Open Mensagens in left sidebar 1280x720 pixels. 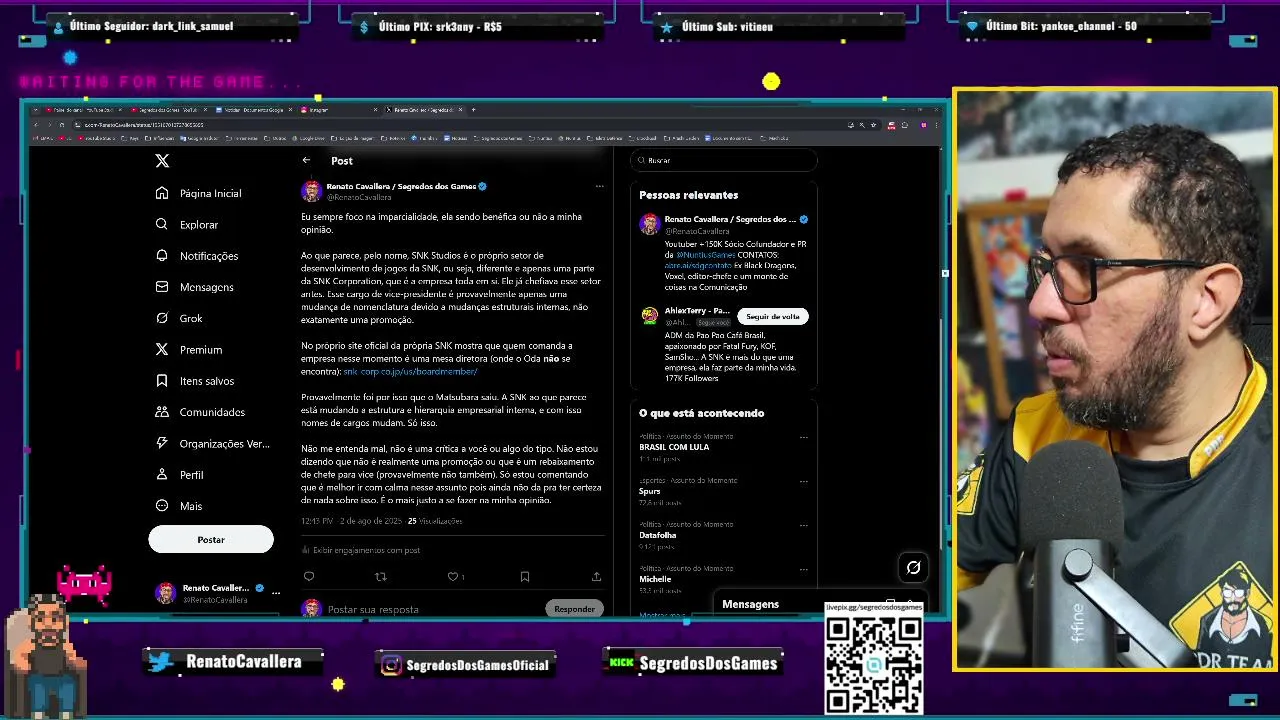[x=194, y=287]
